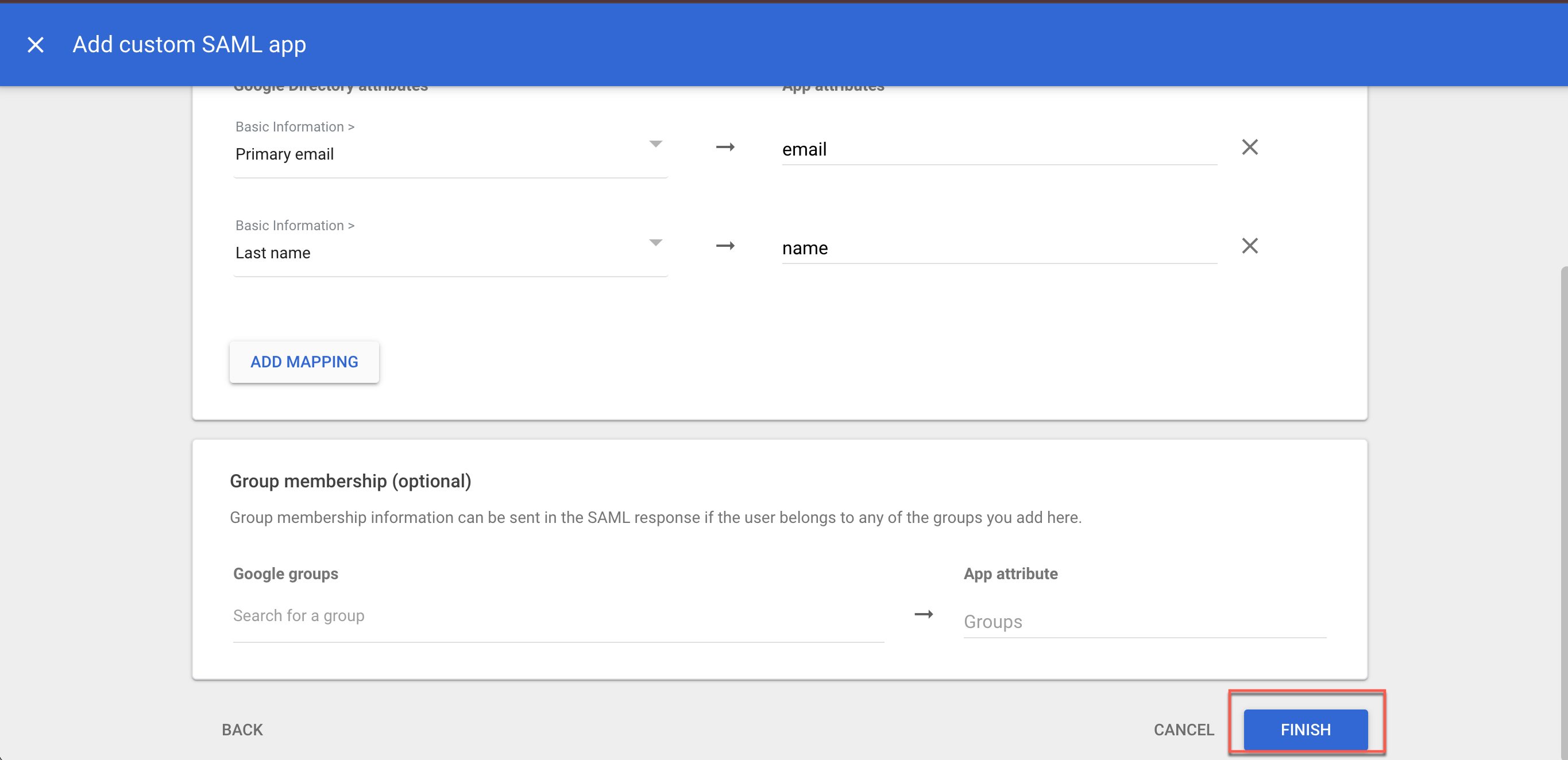1568x760 pixels.
Task: Select the Last name directory attribute field
Action: click(x=426, y=253)
